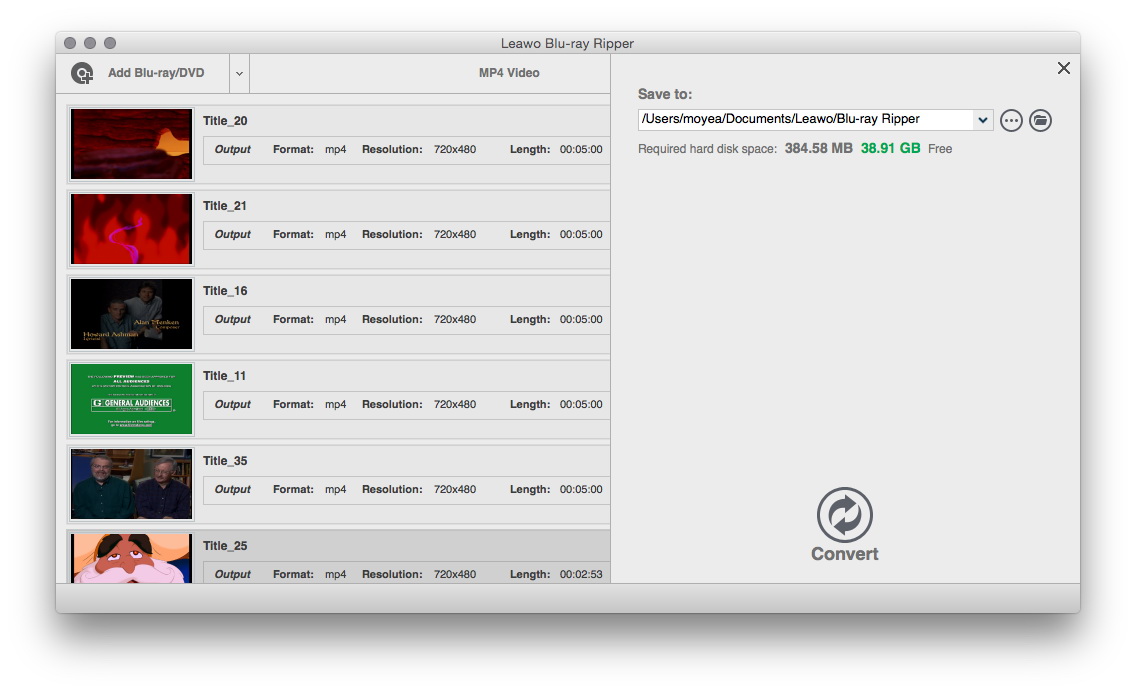Close the Save to side panel
1136x693 pixels.
1064,68
